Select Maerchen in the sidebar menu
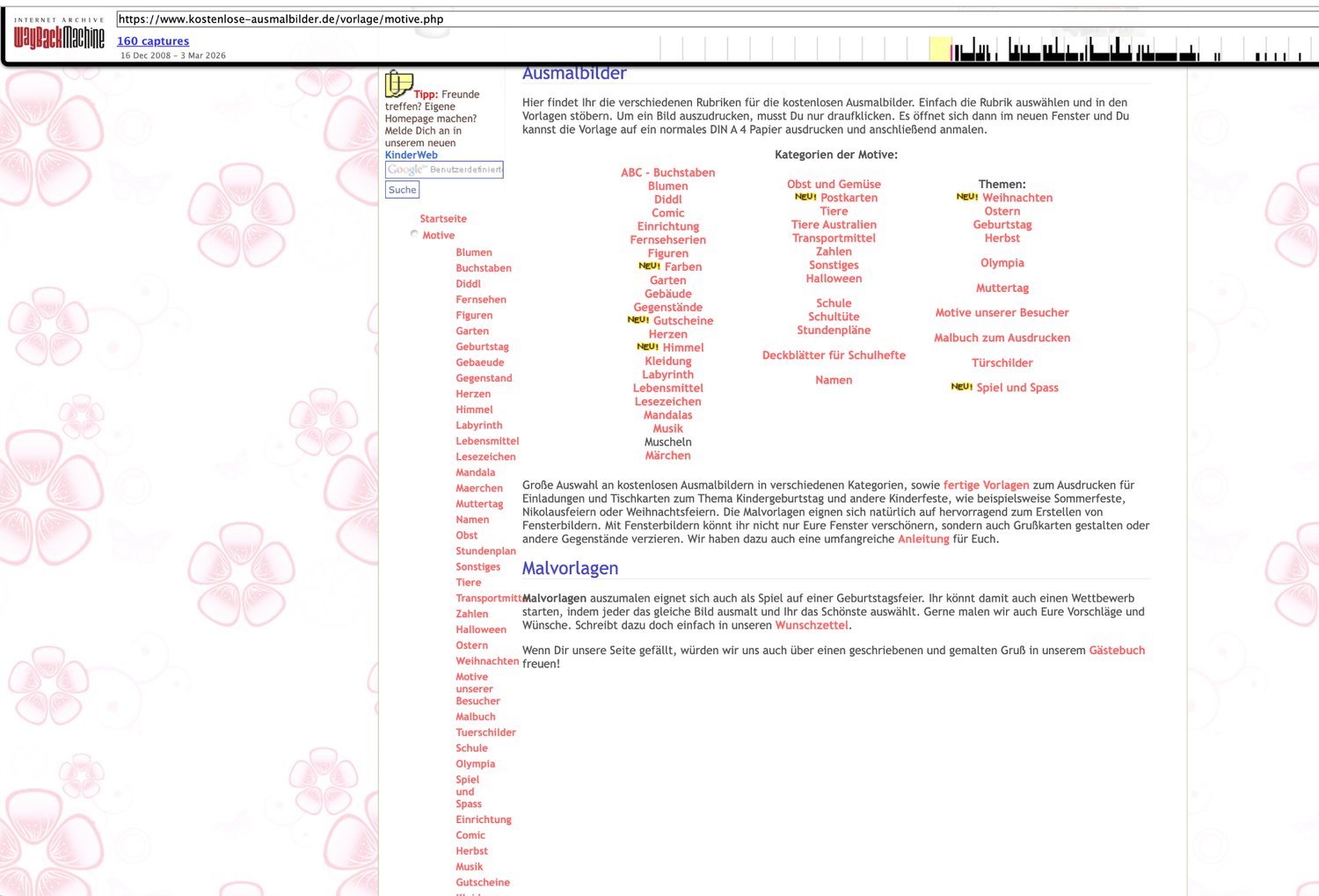Image resolution: width=1319 pixels, height=896 pixels. tap(479, 489)
